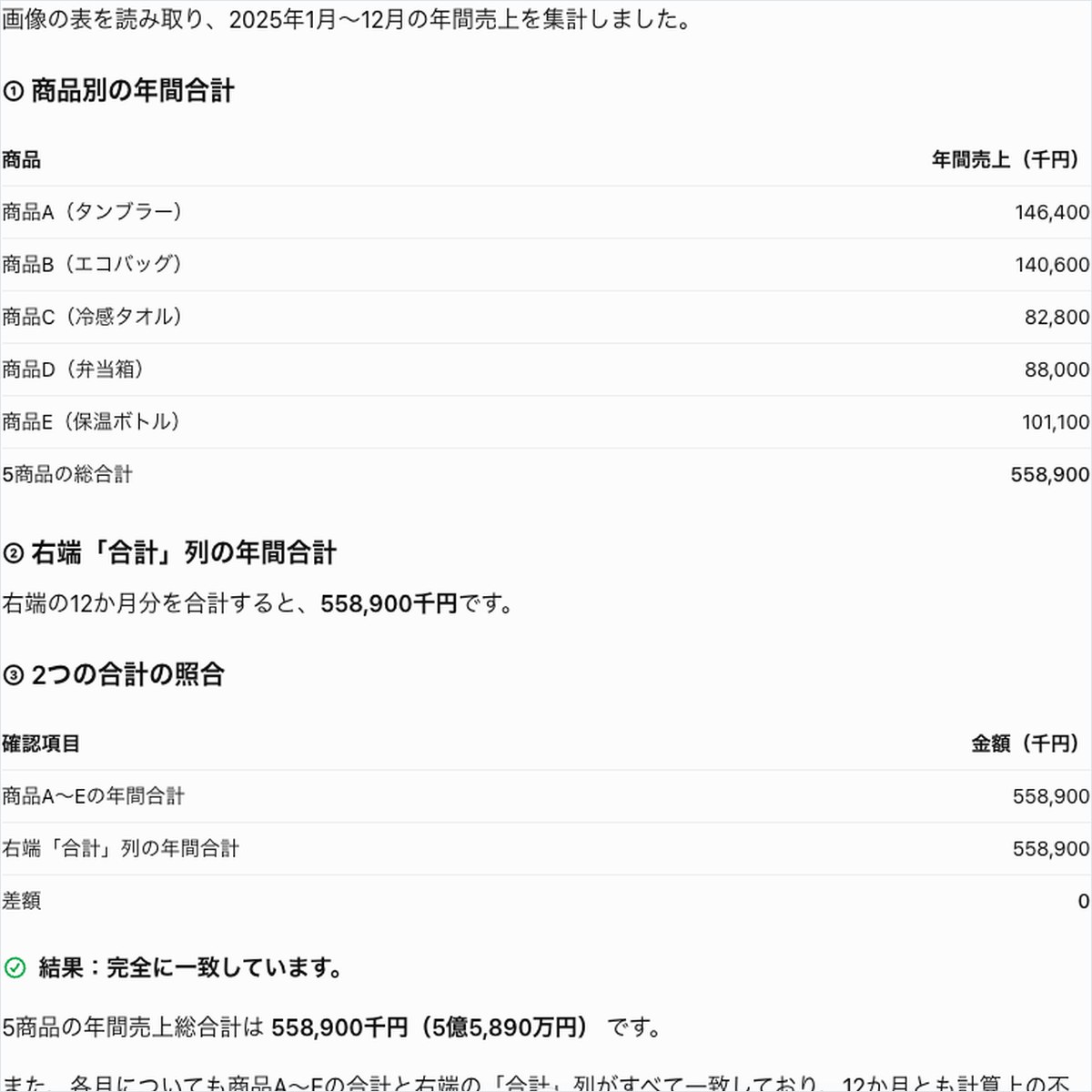Click the bold text 558,900千円 in section ②
This screenshot has height=1092, width=1092.
tap(389, 603)
